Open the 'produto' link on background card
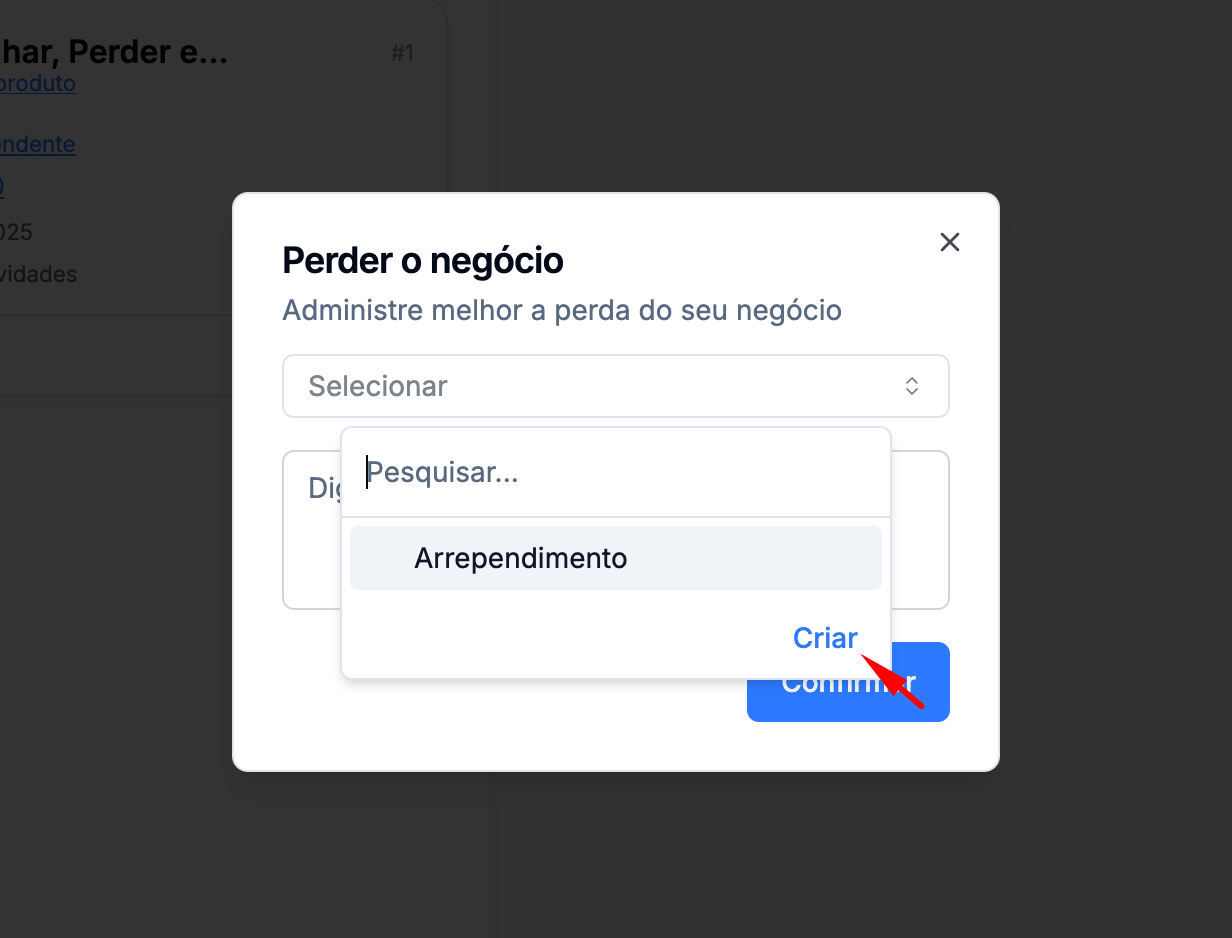The height and width of the screenshot is (938, 1232). click(38, 83)
